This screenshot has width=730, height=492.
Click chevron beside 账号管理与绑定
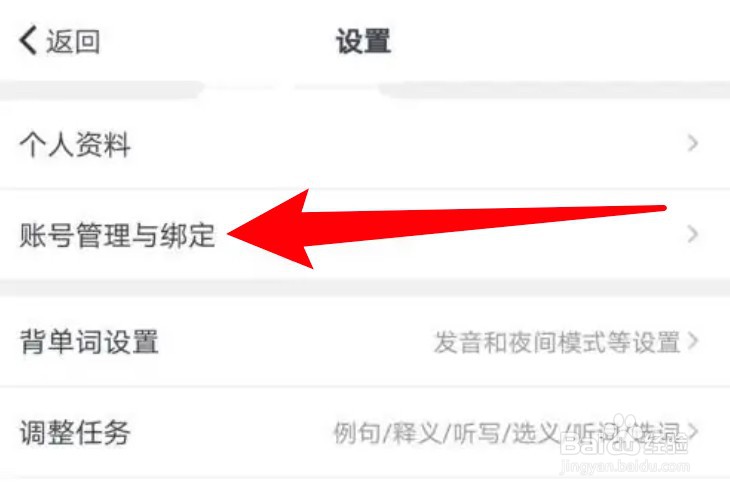(693, 234)
